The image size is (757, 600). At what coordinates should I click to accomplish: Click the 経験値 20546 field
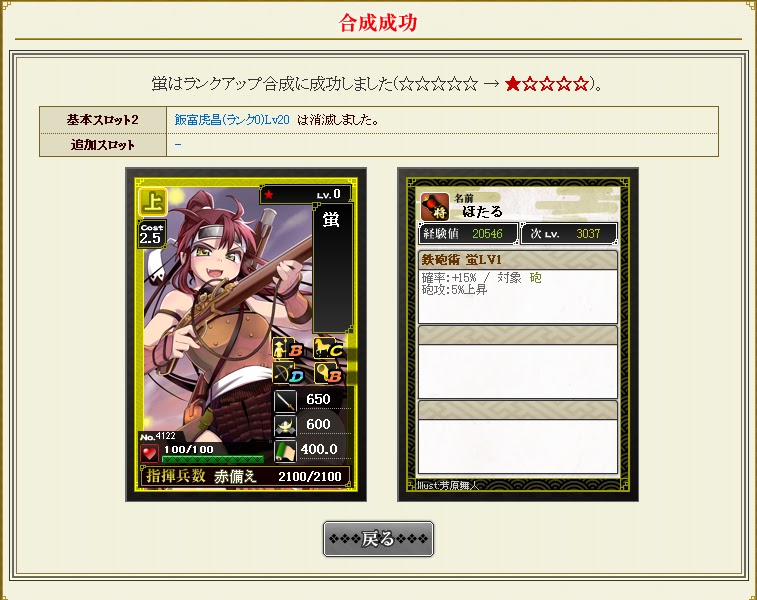[468, 234]
